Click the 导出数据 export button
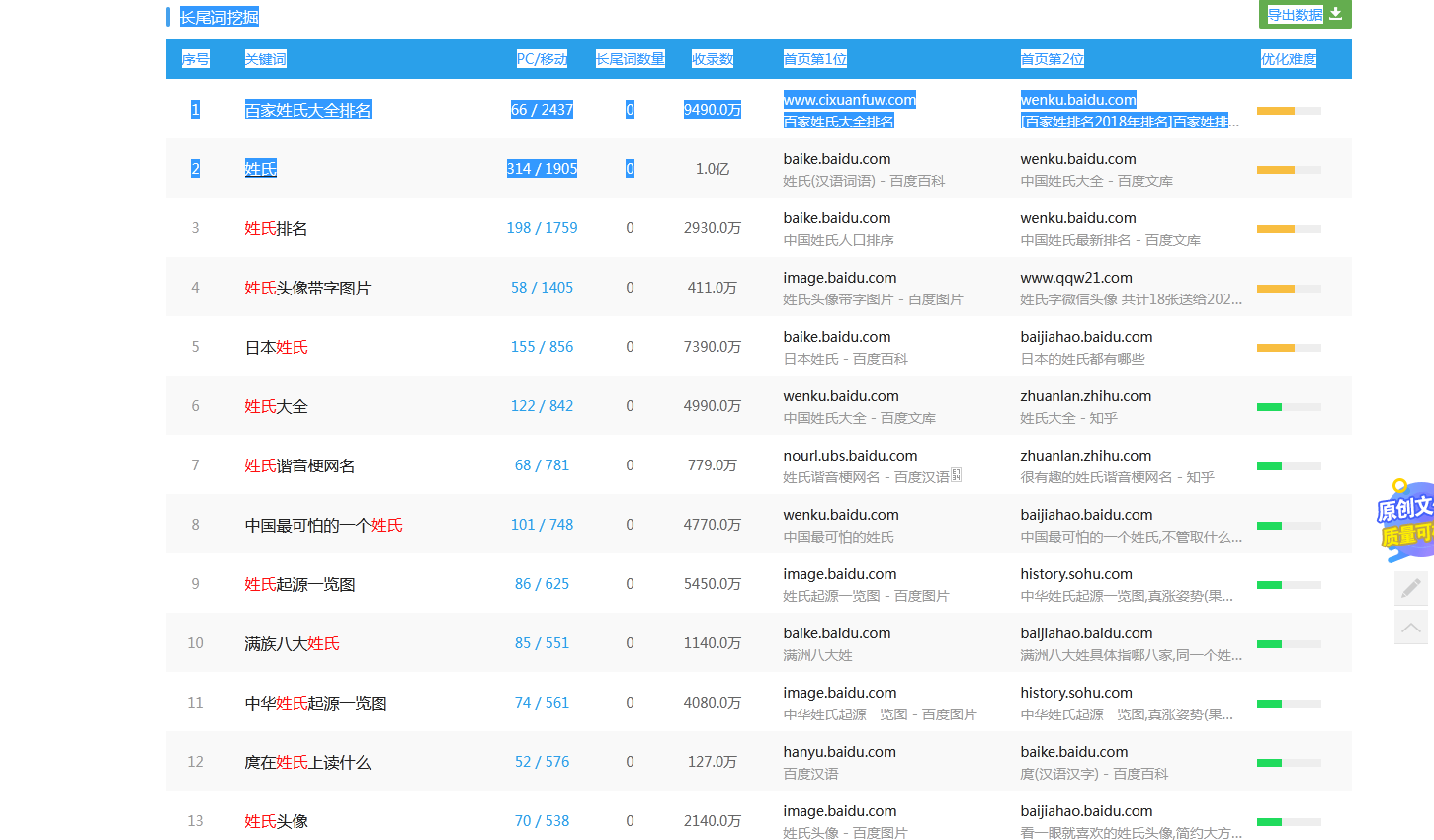The image size is (1434, 840). pos(1305,14)
